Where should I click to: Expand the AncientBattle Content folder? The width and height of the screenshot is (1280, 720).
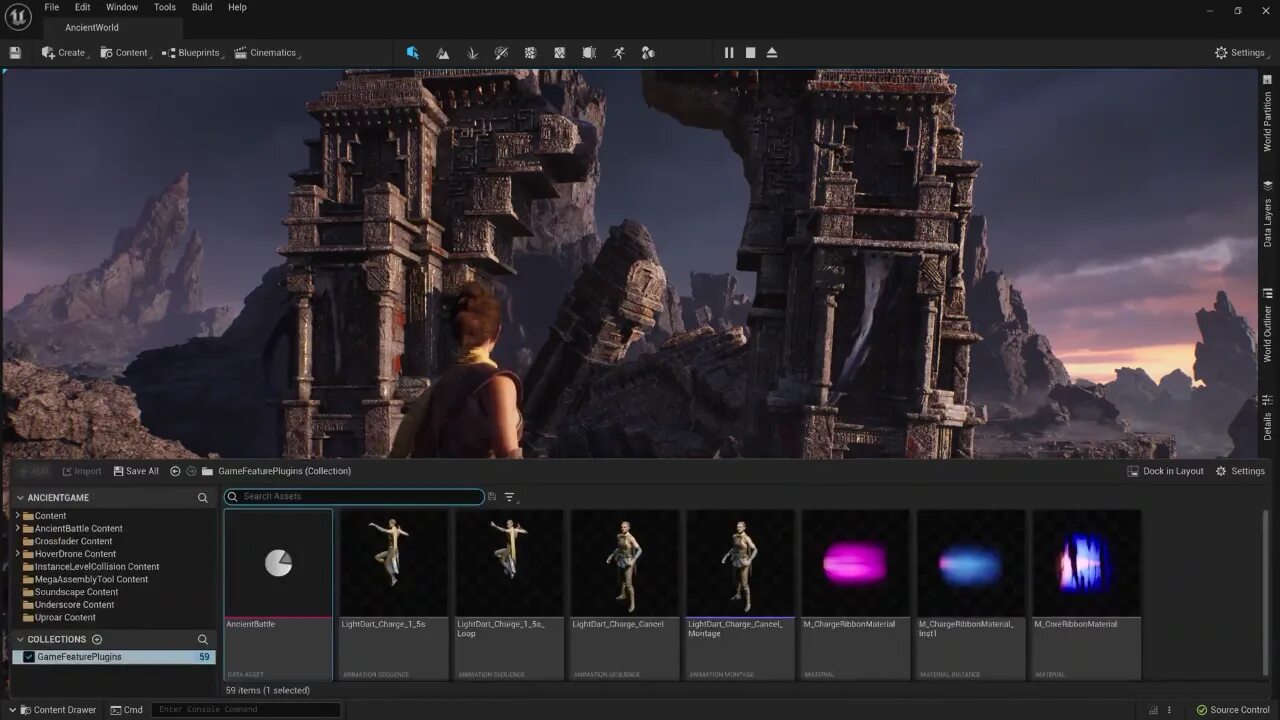17,528
